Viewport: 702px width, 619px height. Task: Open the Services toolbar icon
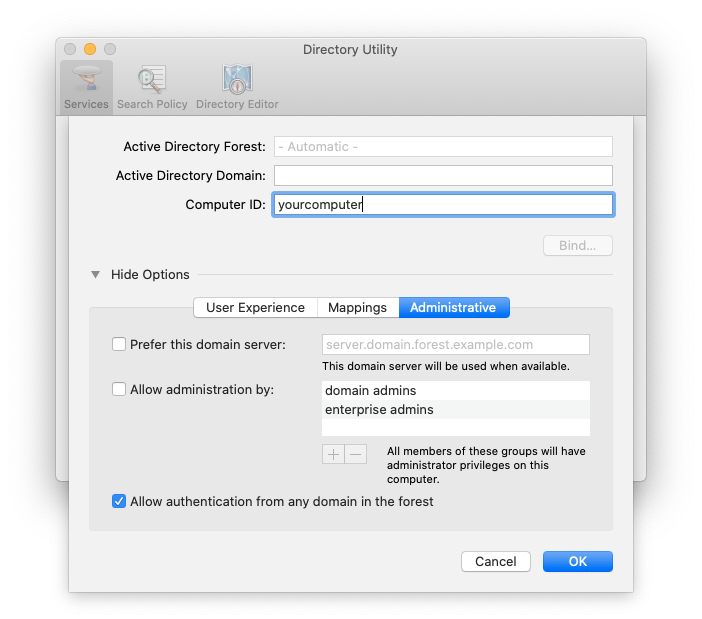tap(86, 87)
